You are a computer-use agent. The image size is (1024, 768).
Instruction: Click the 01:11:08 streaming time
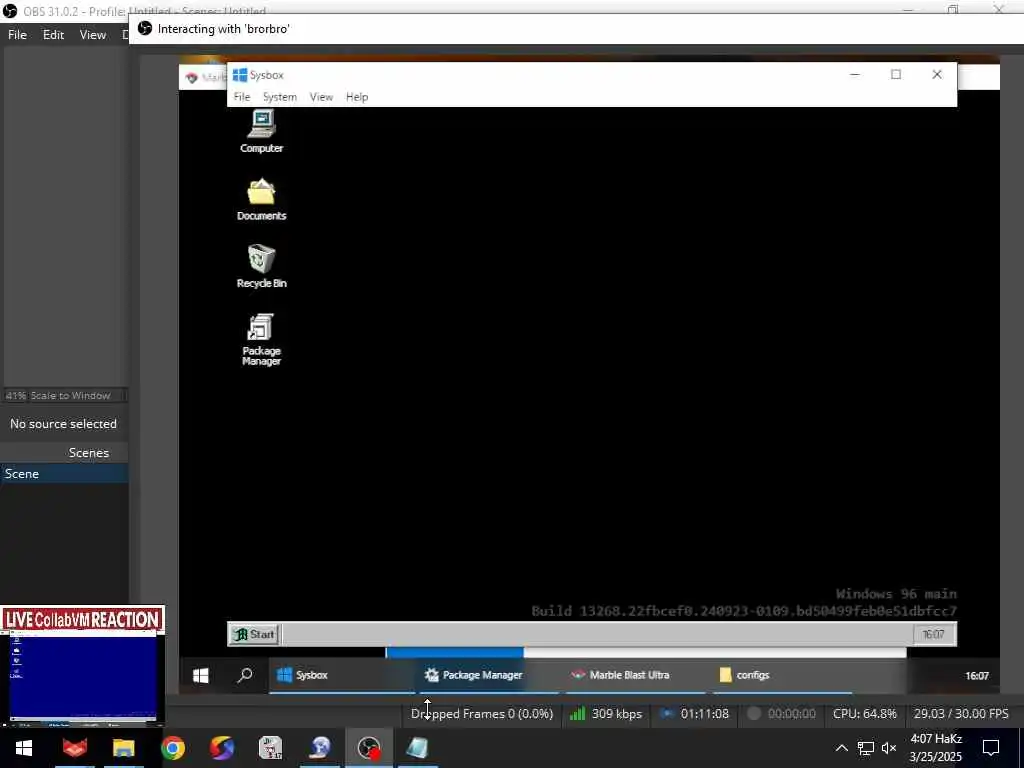(705, 714)
